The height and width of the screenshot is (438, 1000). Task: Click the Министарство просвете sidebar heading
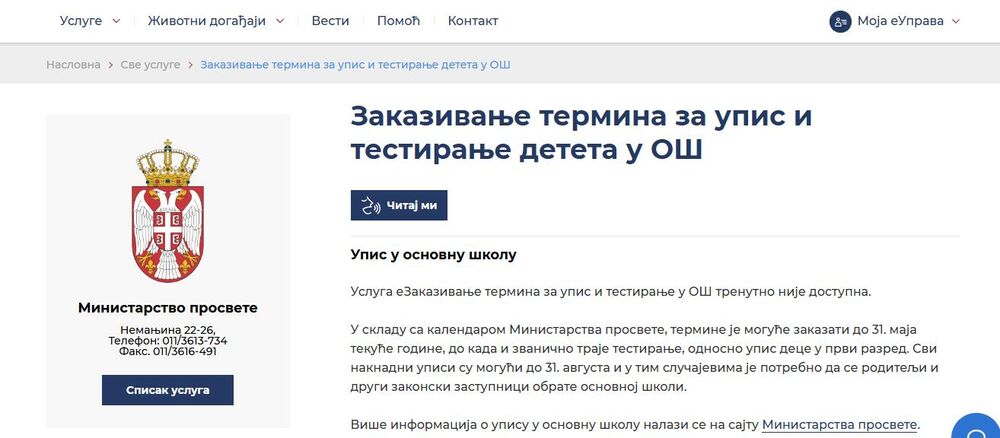tap(168, 308)
